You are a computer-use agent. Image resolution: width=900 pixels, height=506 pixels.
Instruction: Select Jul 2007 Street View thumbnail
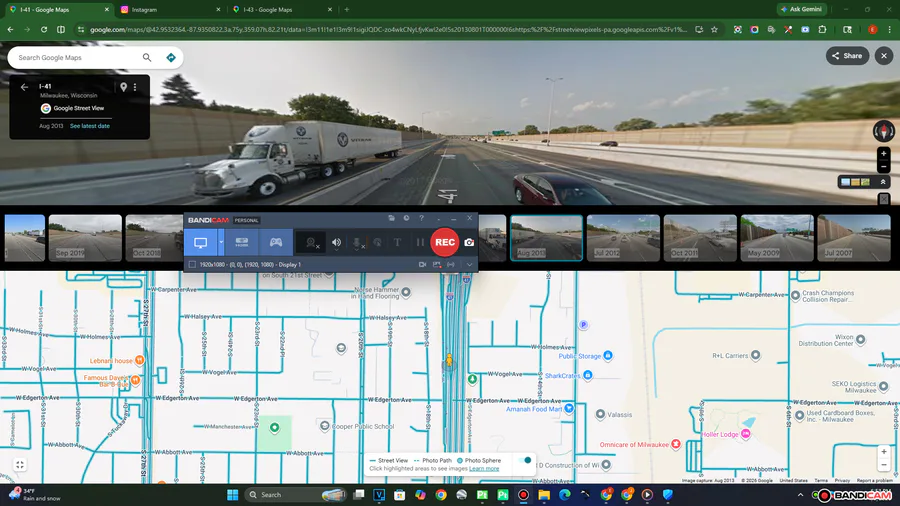pos(854,238)
